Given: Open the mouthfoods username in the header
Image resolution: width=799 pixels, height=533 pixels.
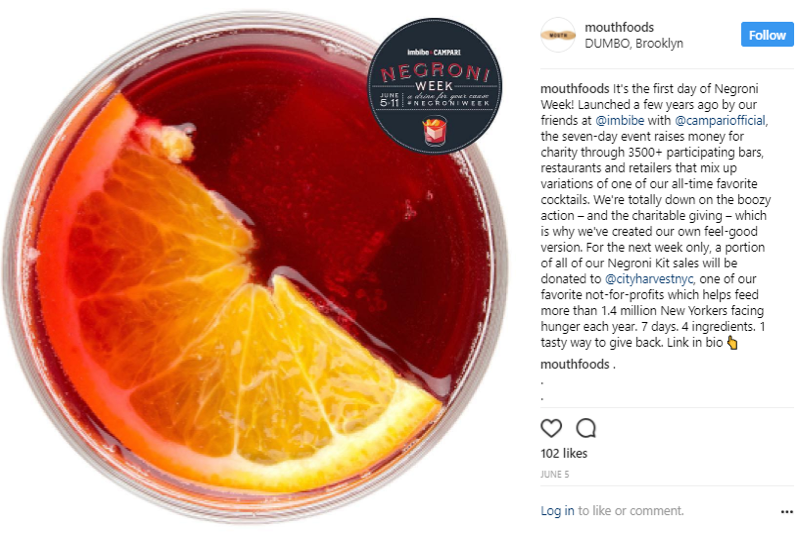Looking at the screenshot, I should click(619, 27).
